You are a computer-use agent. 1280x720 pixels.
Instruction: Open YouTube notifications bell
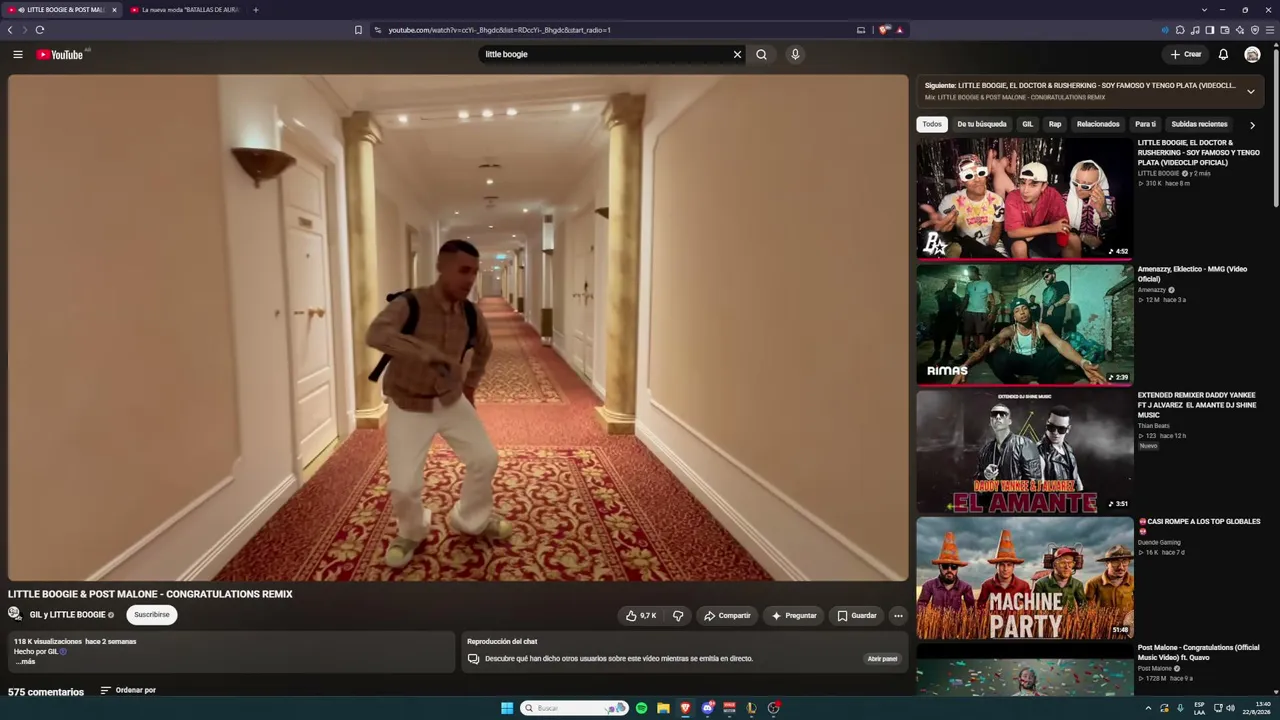[x=1223, y=54]
